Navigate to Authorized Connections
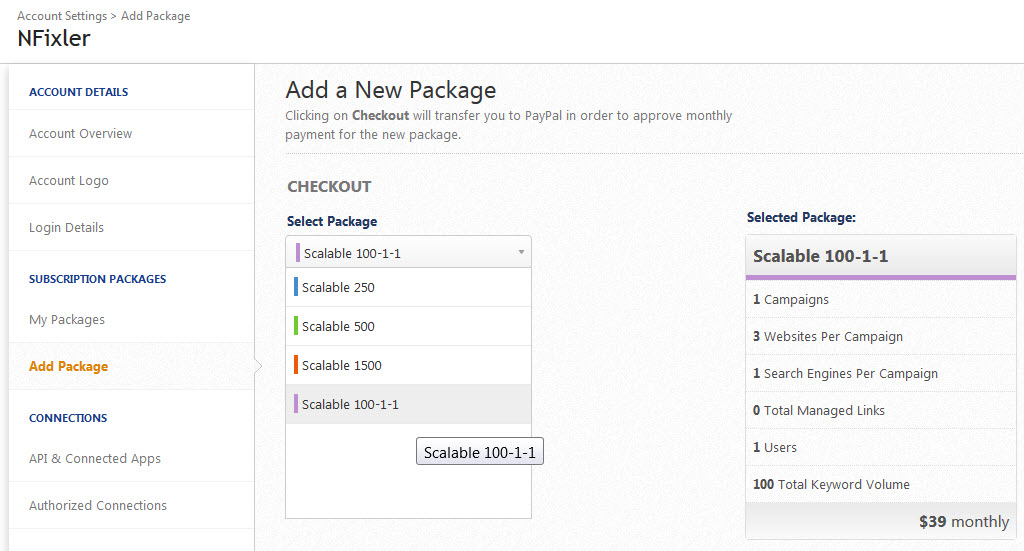Screen dimensions: 1024x551 (97, 506)
